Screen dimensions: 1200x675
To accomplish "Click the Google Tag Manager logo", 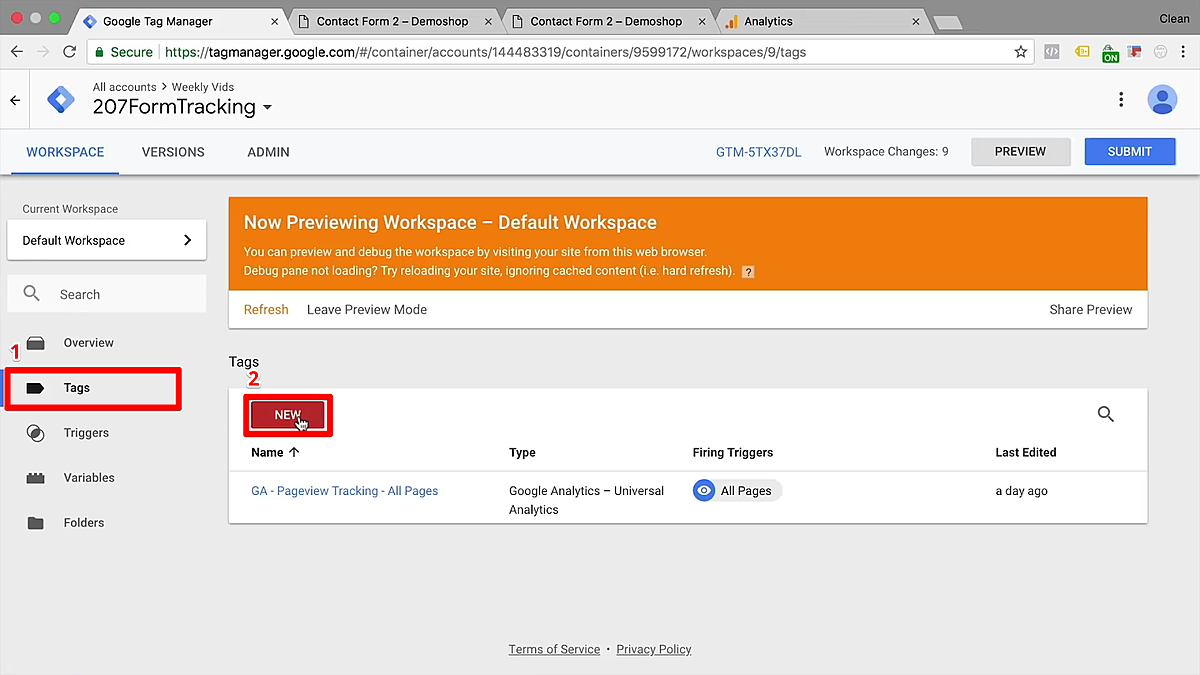I will point(61,100).
